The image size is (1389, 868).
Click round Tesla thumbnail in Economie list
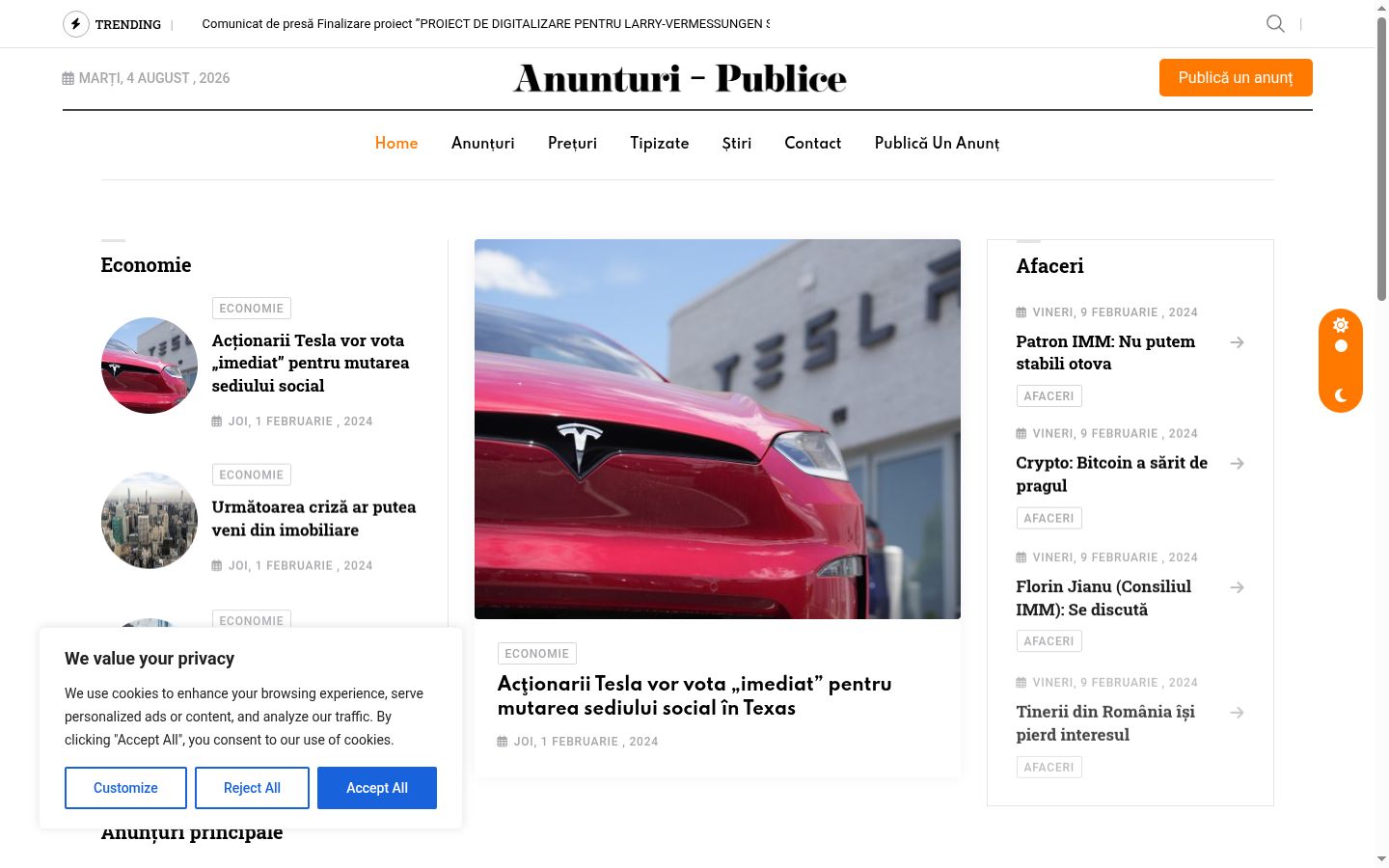pos(150,366)
